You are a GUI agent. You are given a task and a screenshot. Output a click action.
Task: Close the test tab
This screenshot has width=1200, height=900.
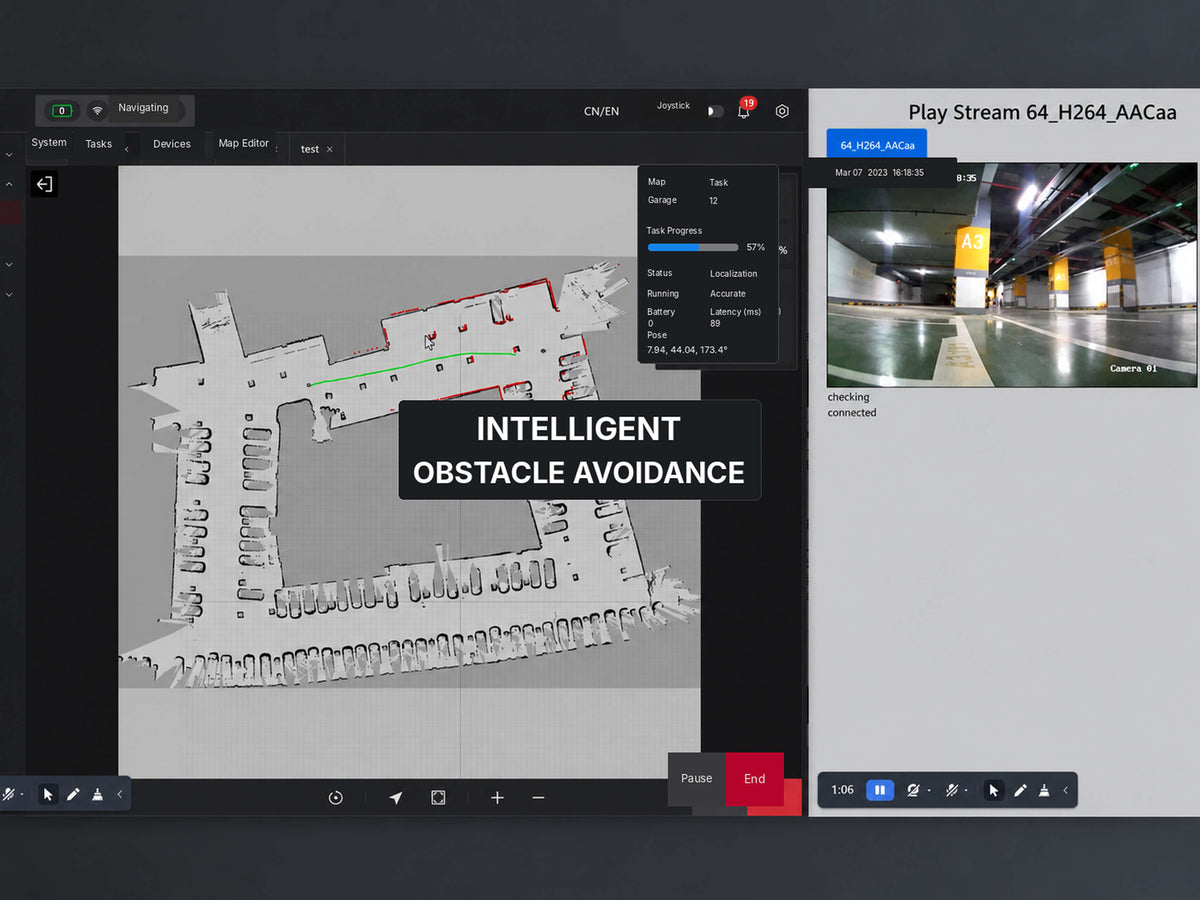(330, 149)
